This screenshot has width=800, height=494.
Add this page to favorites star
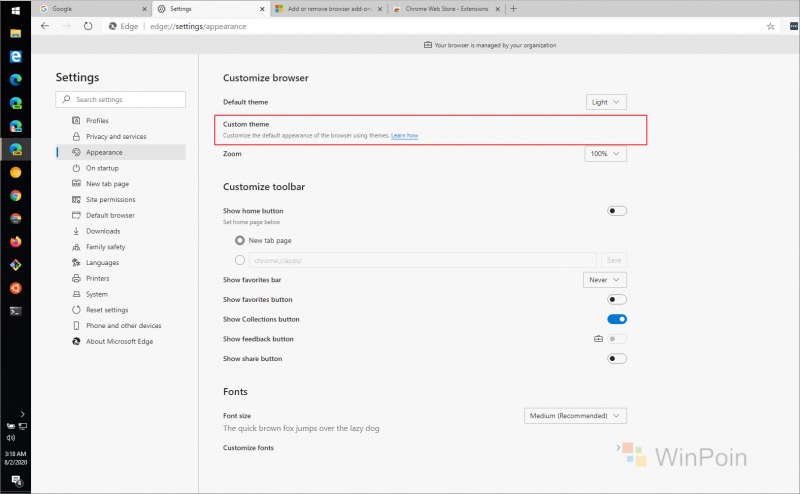770,27
